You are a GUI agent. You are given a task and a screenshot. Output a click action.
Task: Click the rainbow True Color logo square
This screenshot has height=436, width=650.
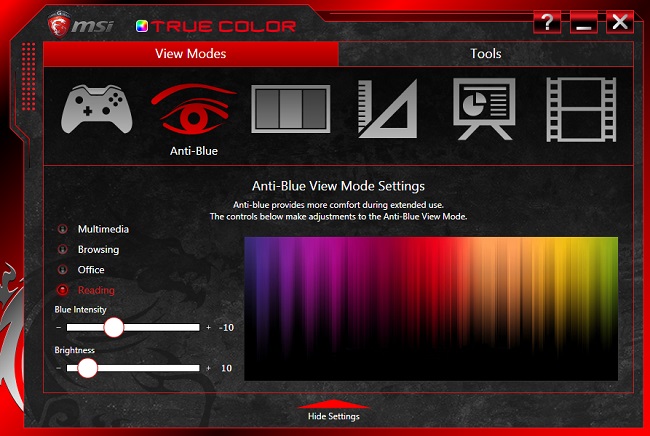[x=142, y=26]
